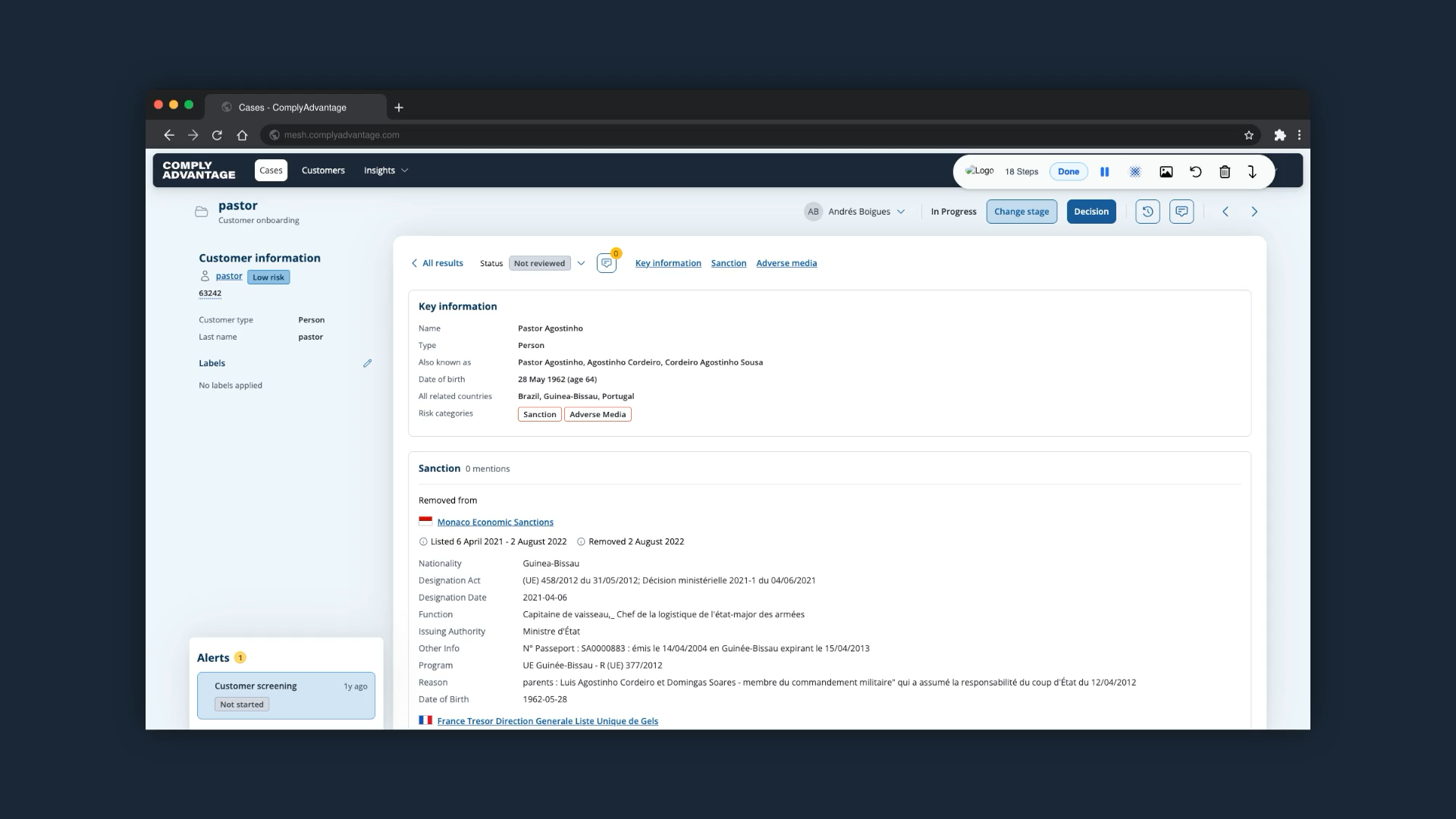This screenshot has width=1456, height=819.
Task: Click the name Pastor Agostinho
Action: 551,328
